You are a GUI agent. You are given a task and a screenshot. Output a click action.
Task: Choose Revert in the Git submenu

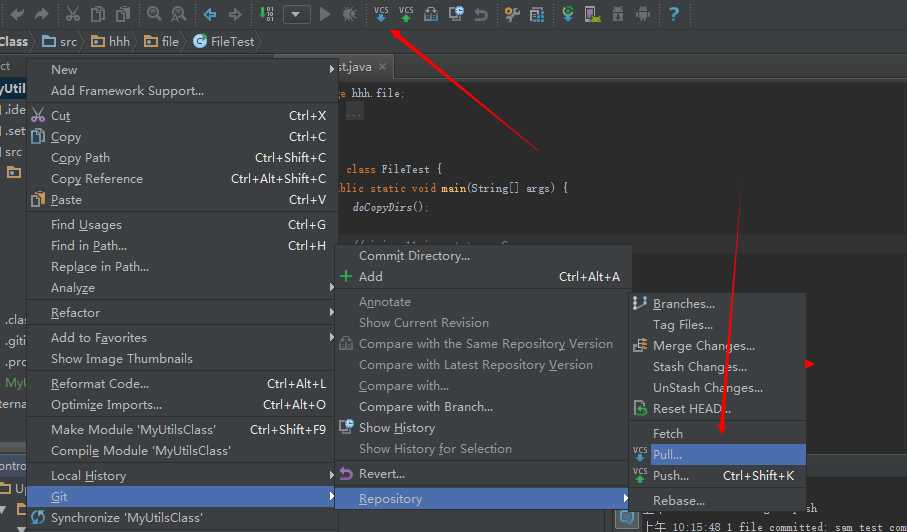tap(484, 474)
